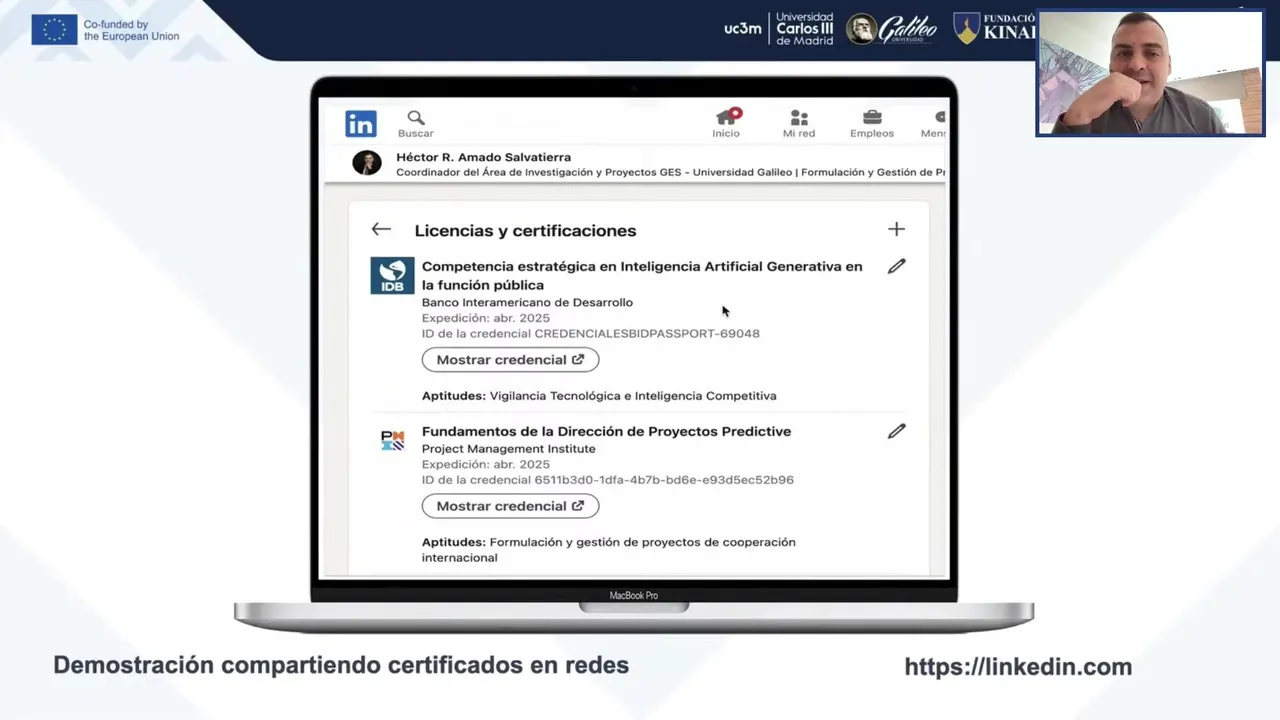
Task: Click the uc3m Universidad Carlos III logo
Action: coord(779,29)
